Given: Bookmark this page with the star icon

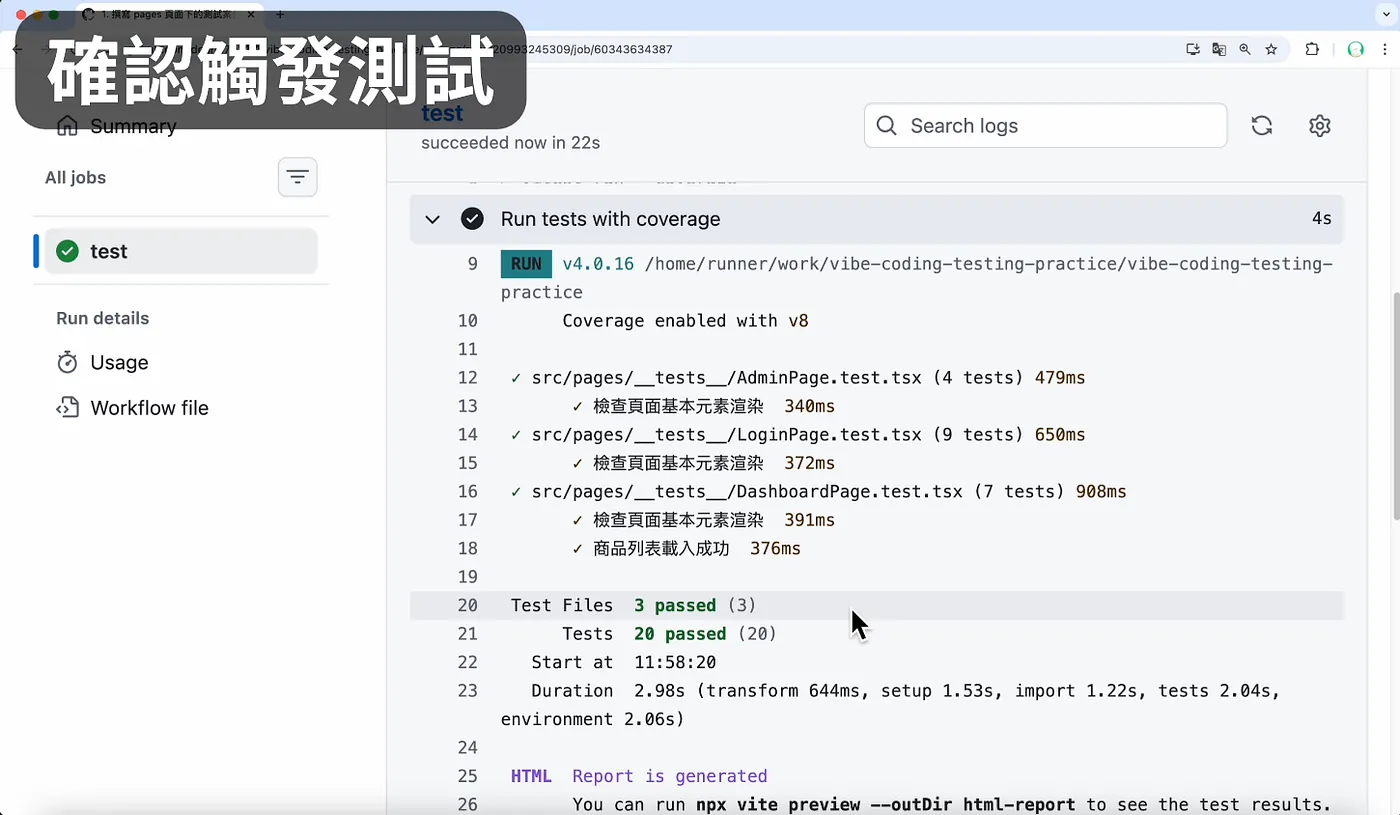Looking at the screenshot, I should pyautogui.click(x=1271, y=49).
